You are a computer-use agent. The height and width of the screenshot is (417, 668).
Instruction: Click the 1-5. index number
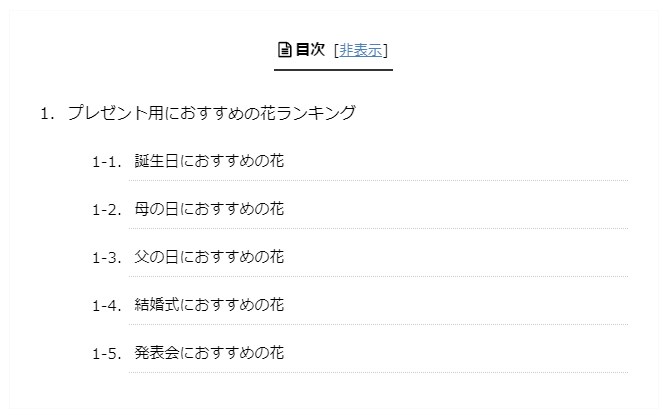coord(107,354)
